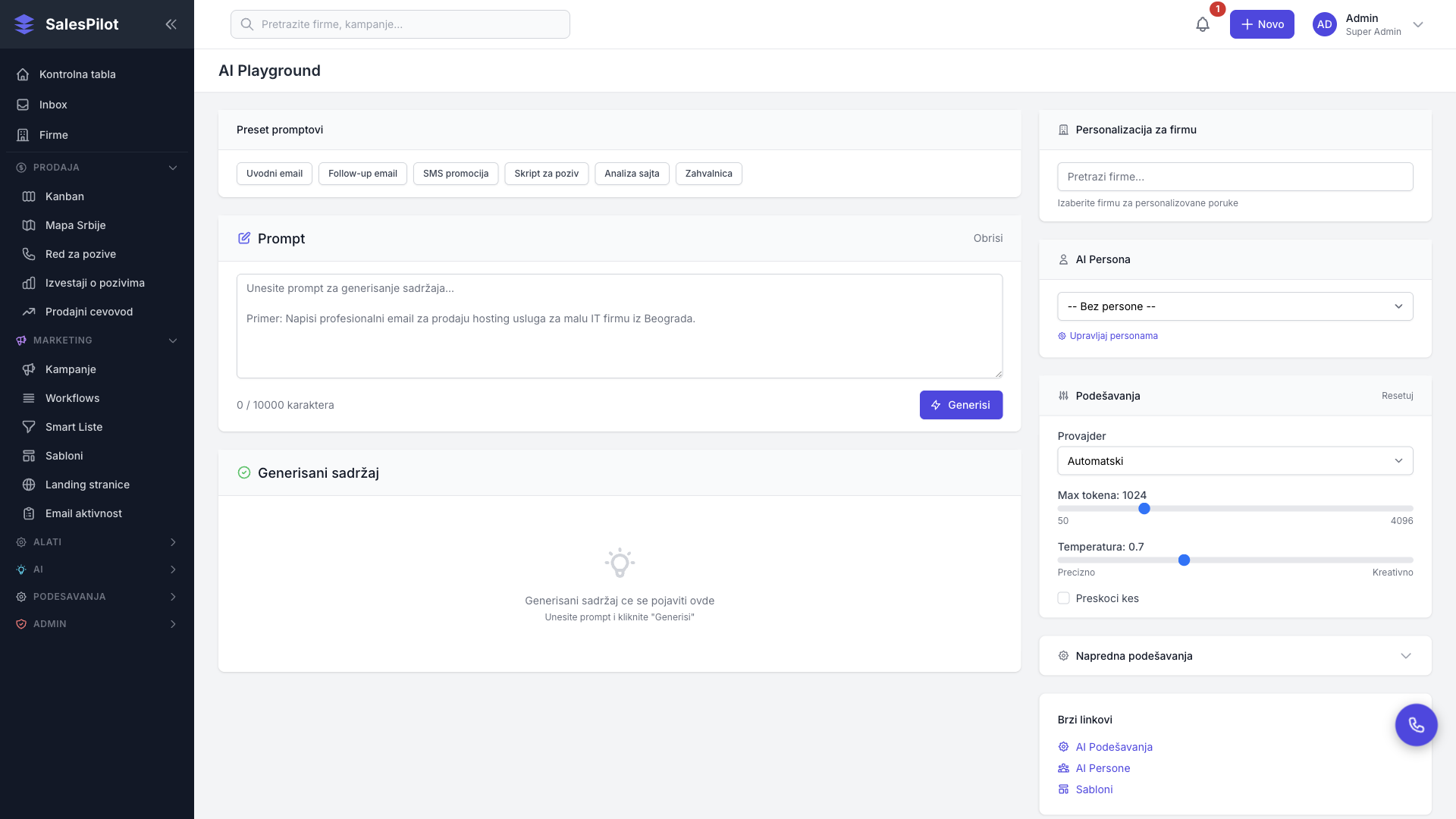Click the notification bell icon
This screenshot has width=1456, height=819.
1203,24
